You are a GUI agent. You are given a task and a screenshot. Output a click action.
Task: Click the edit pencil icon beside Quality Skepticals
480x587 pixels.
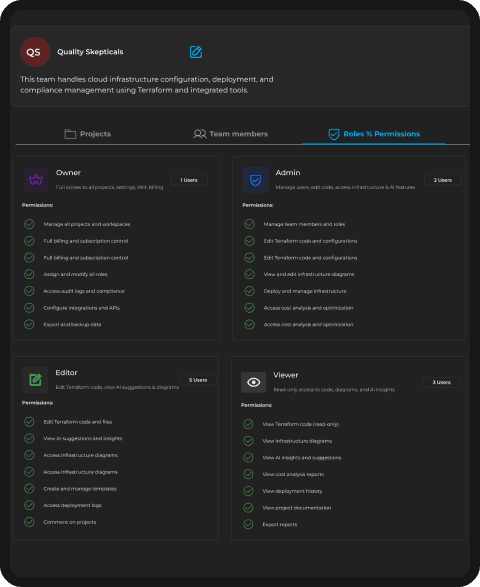[x=196, y=52]
